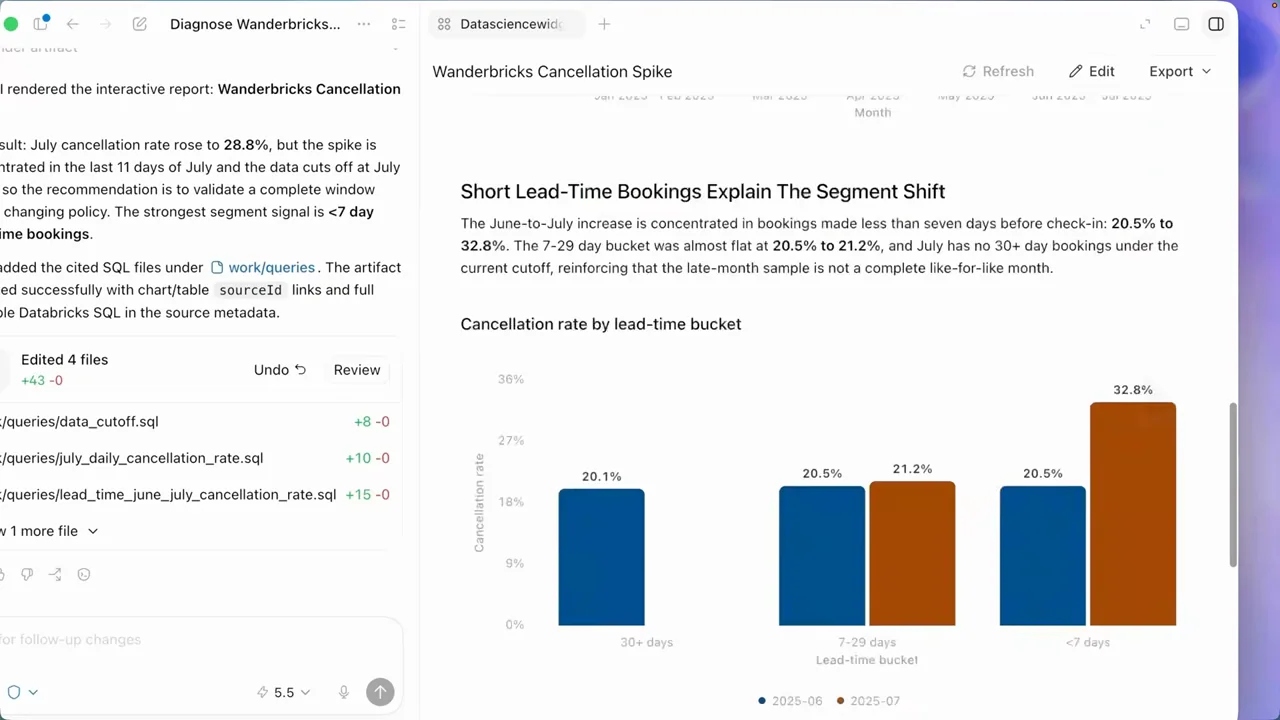
Task: Click the 7-29 days July 21.2% bar
Action: (912, 553)
